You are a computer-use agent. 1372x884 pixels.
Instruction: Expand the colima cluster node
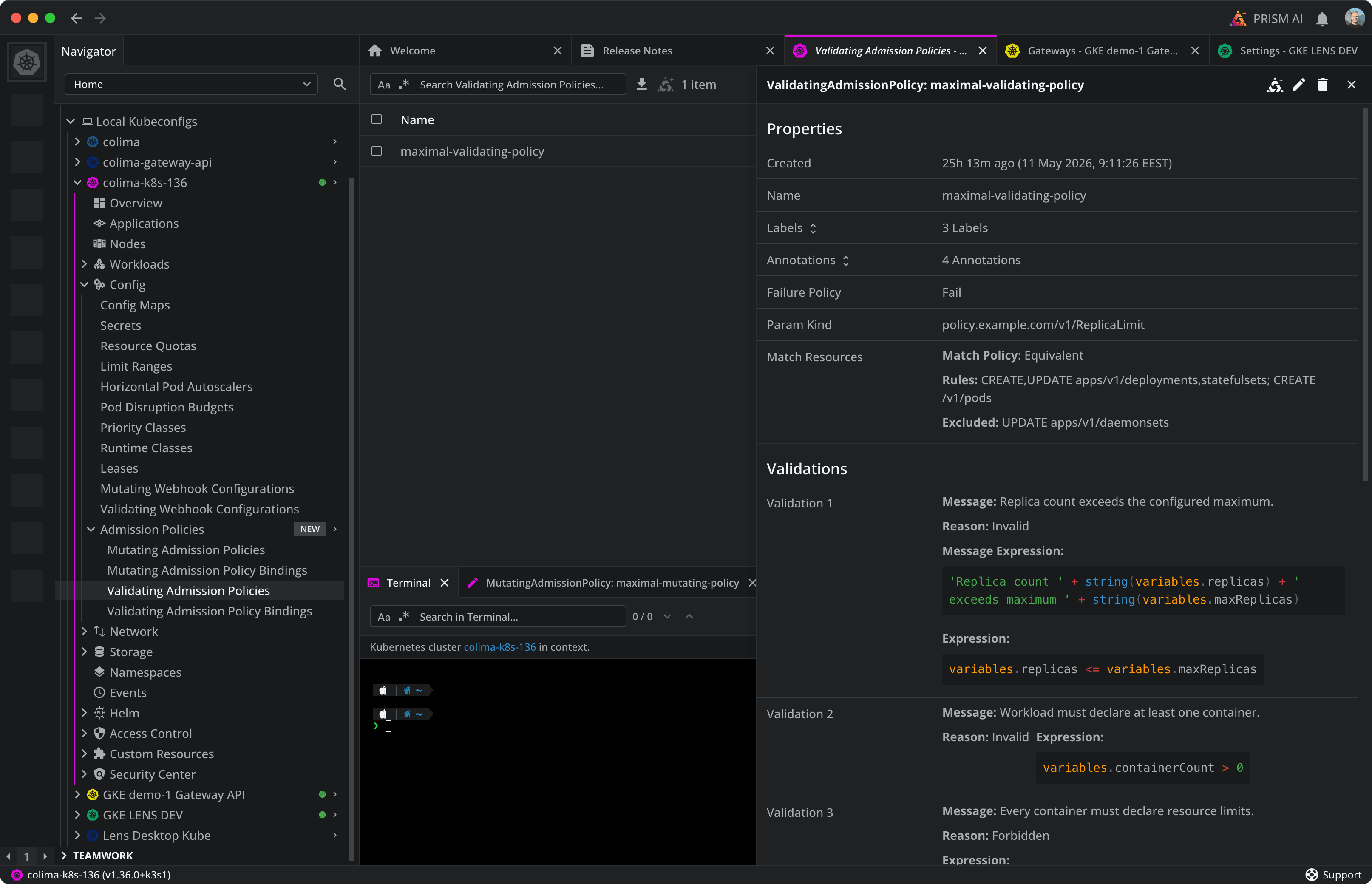77,141
